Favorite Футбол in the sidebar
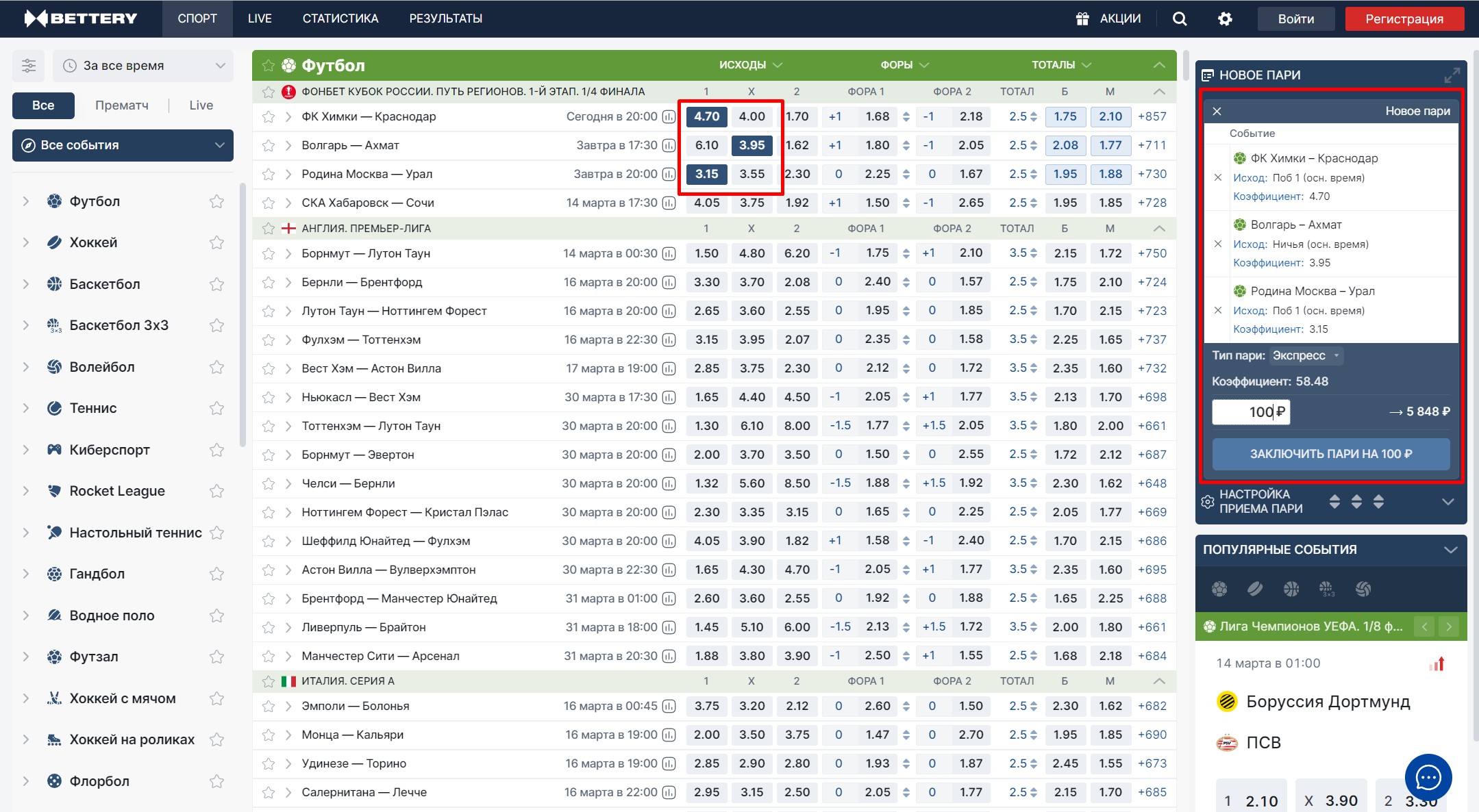 point(216,201)
